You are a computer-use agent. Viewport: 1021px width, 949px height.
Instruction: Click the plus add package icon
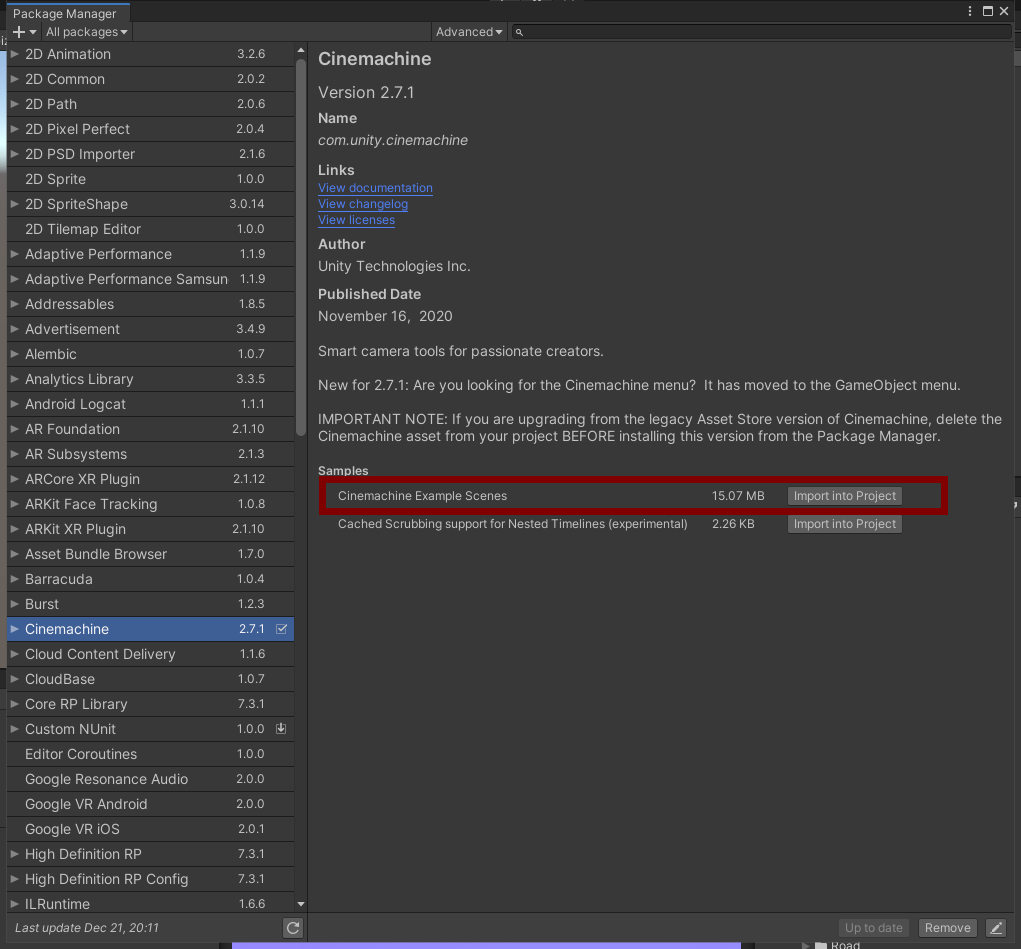24,32
